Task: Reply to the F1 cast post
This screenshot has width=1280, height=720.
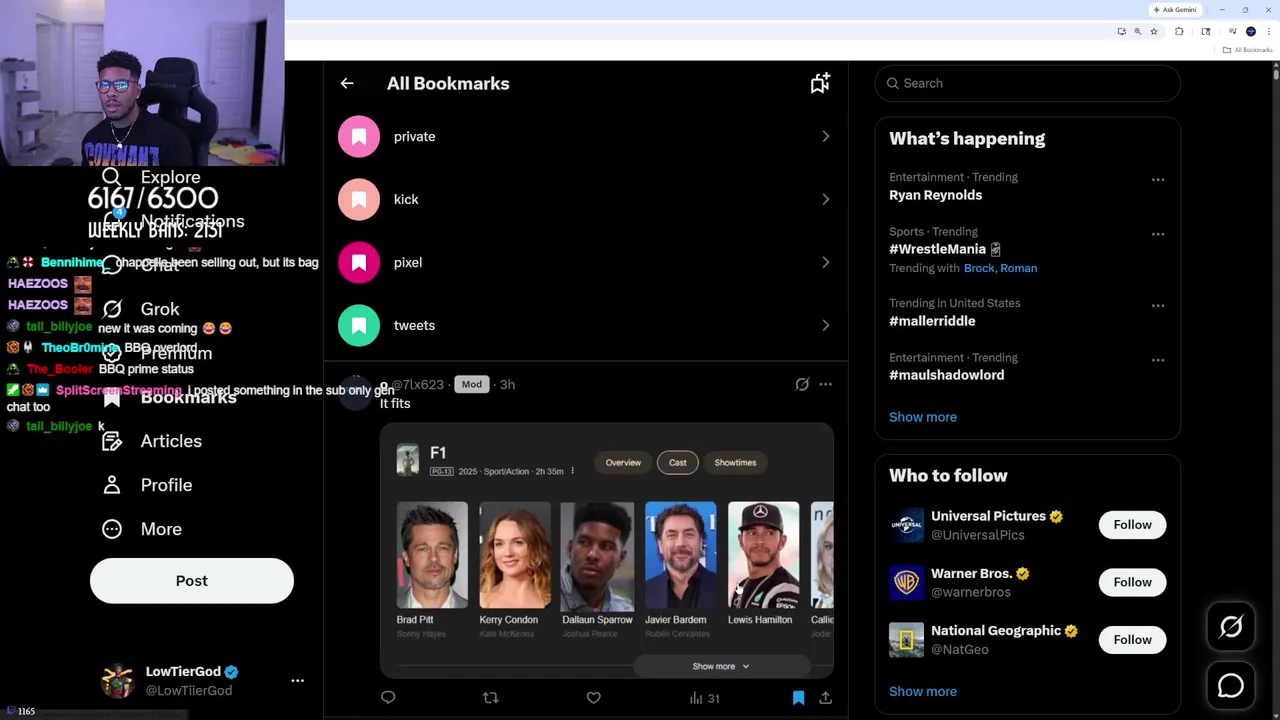Action: (x=388, y=698)
